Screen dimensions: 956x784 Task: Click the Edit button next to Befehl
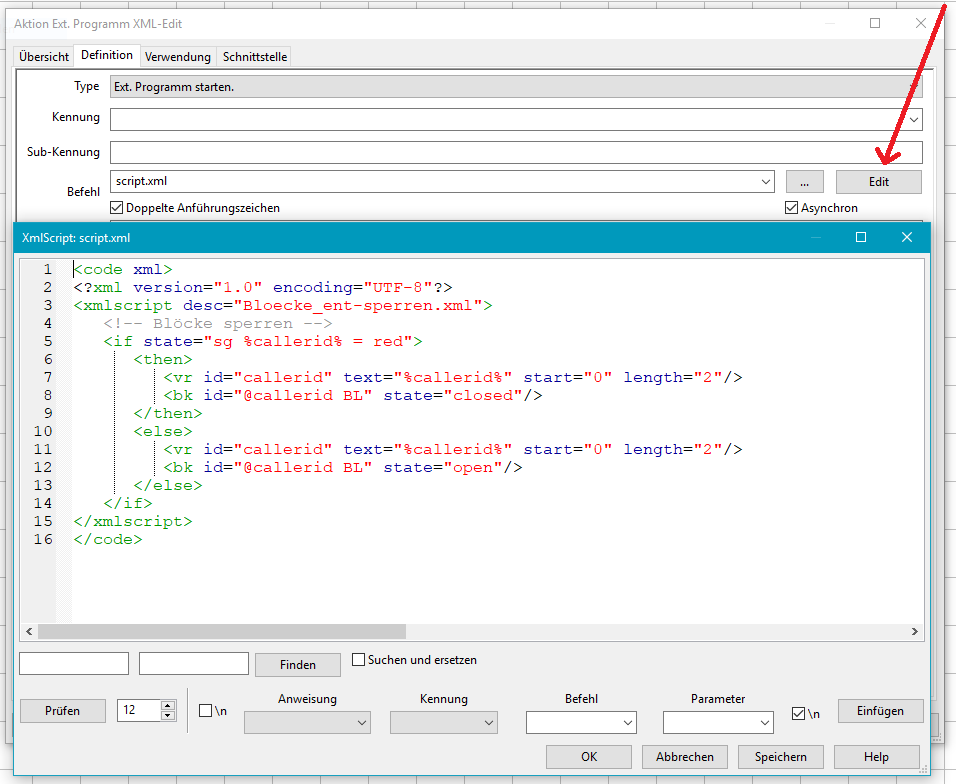(878, 182)
